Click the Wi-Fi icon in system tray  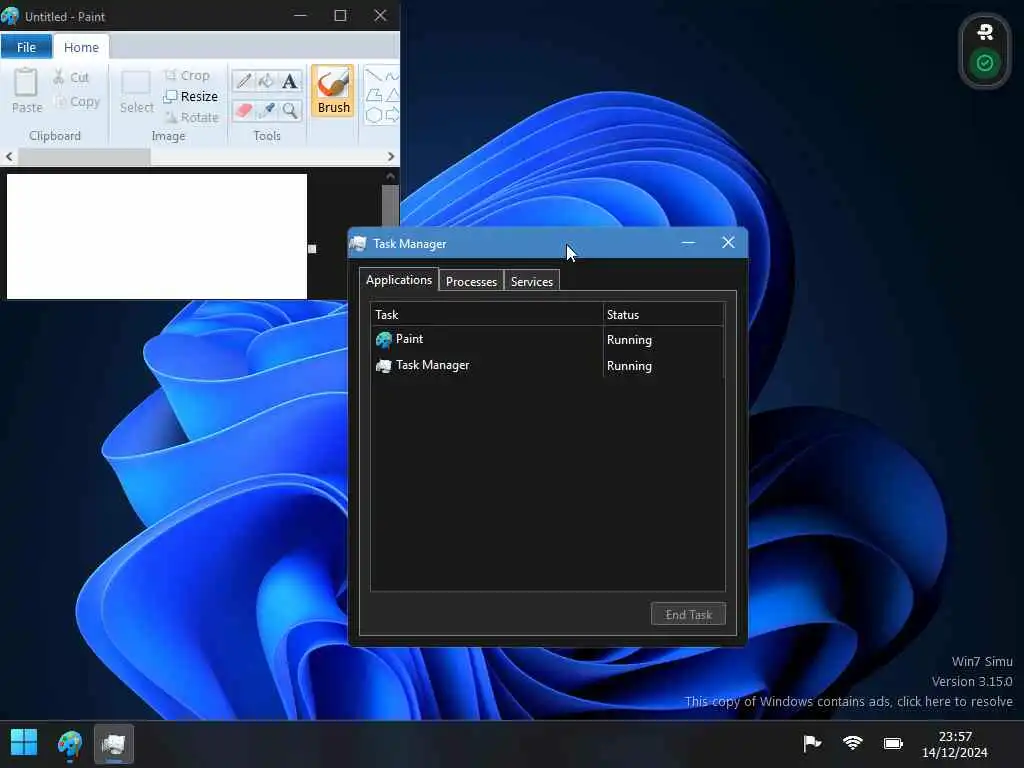(852, 743)
